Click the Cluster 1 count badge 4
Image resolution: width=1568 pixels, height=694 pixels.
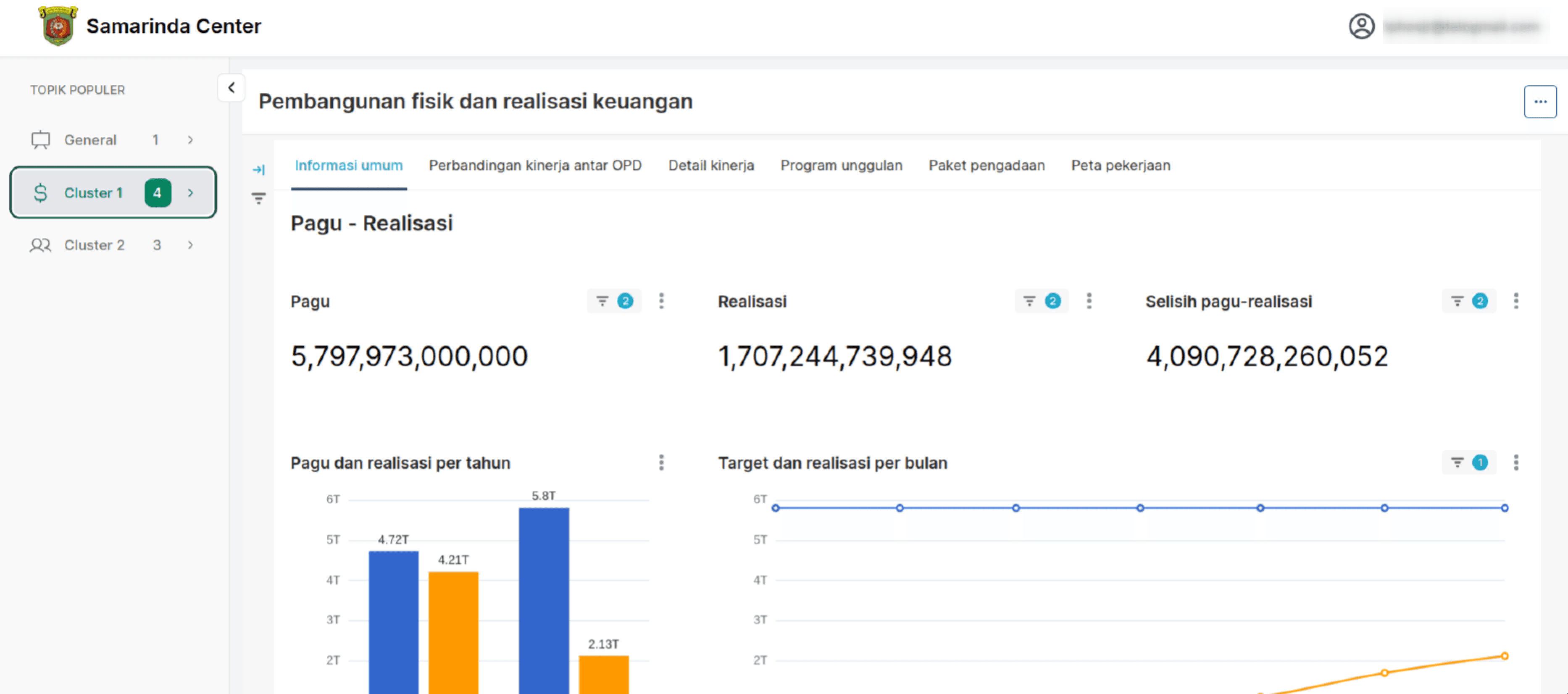158,193
